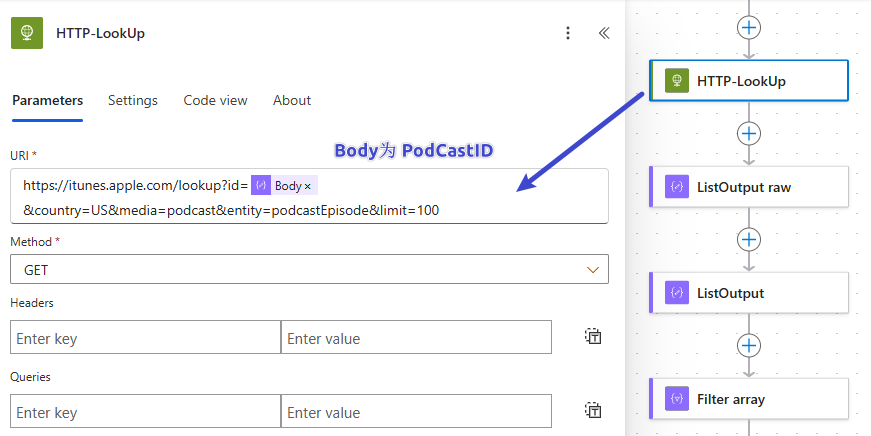The height and width of the screenshot is (436, 871).
Task: Click the Queries key input field
Action: click(x=145, y=412)
